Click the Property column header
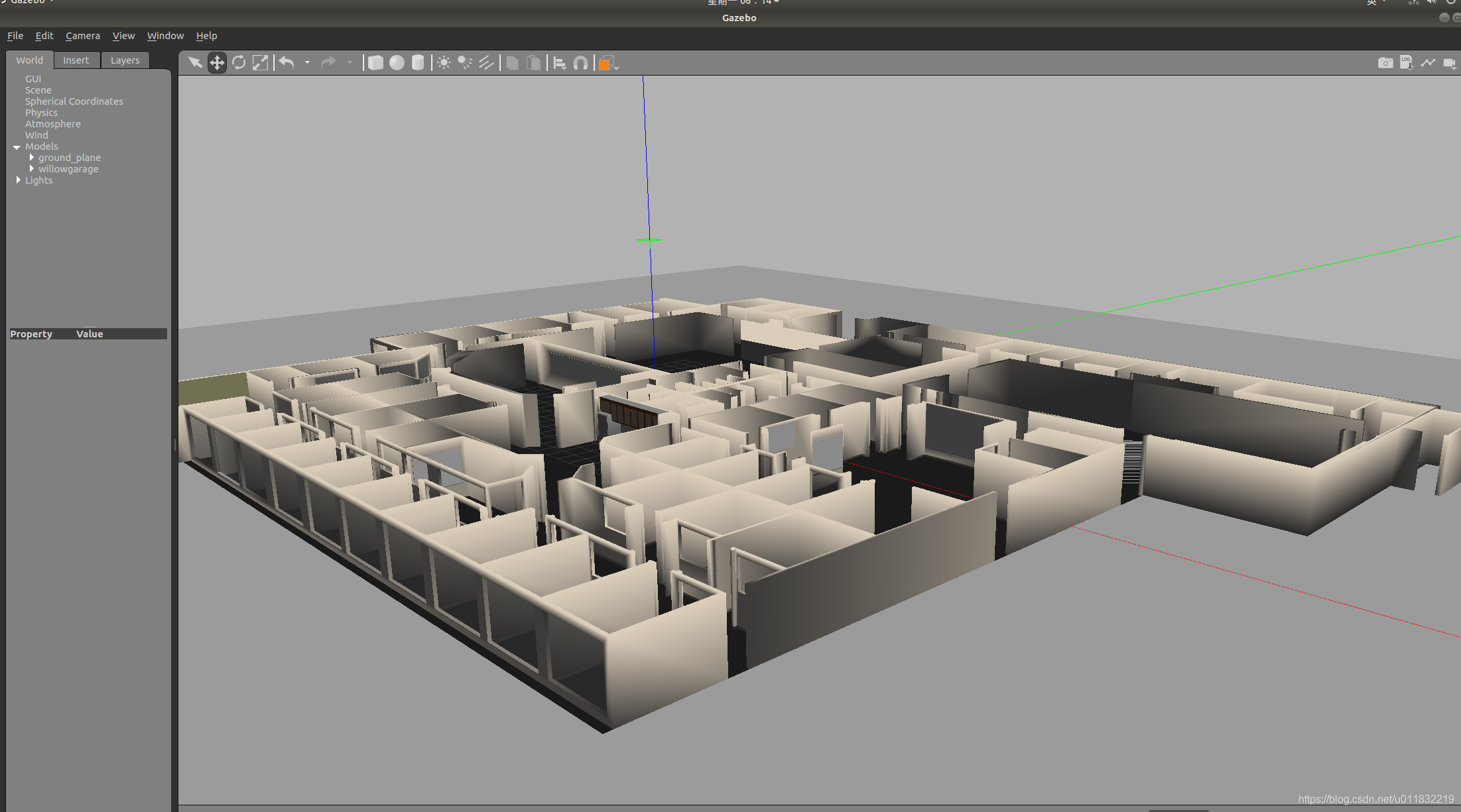This screenshot has width=1461, height=812. tap(31, 334)
